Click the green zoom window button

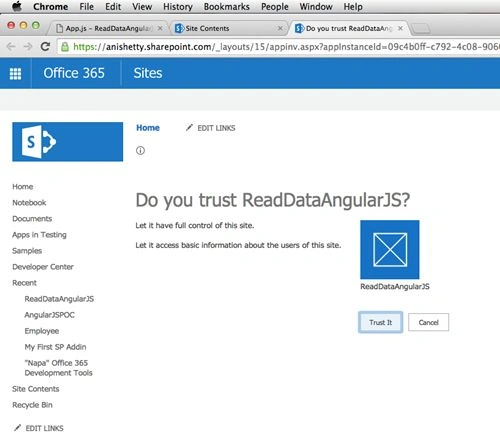tap(36, 25)
